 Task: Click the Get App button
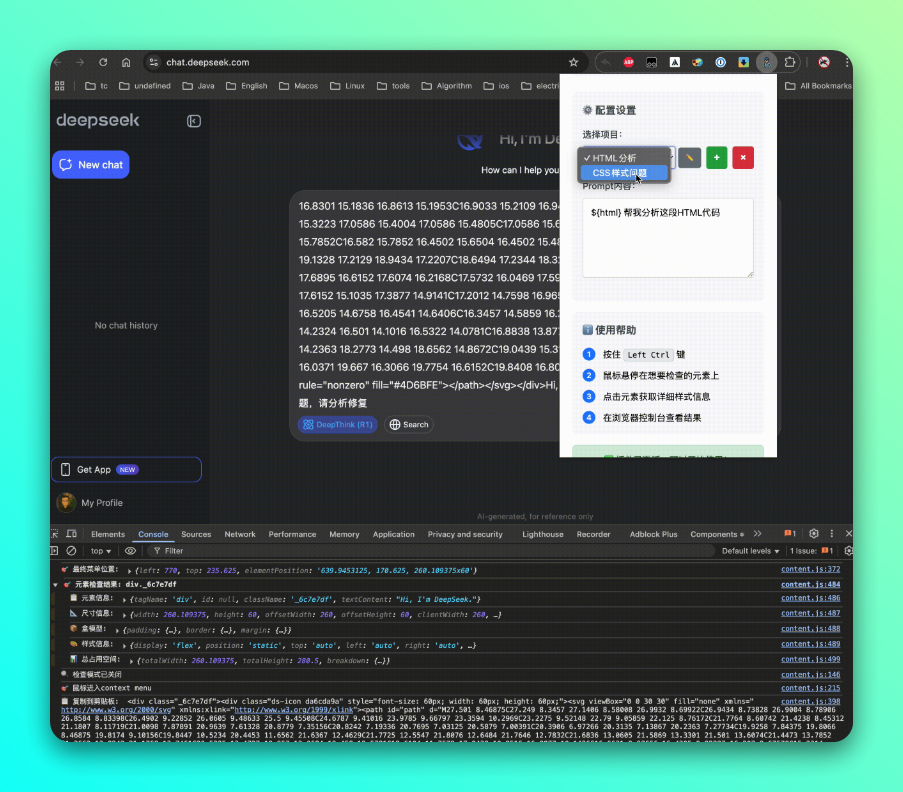tap(127, 469)
